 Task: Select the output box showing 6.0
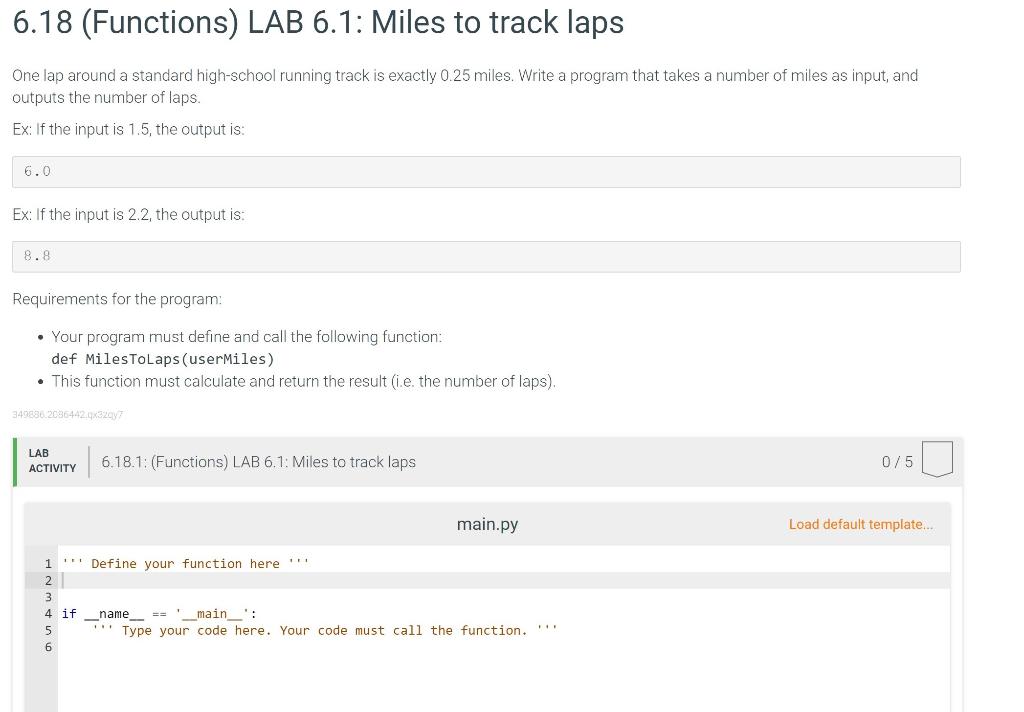point(486,171)
